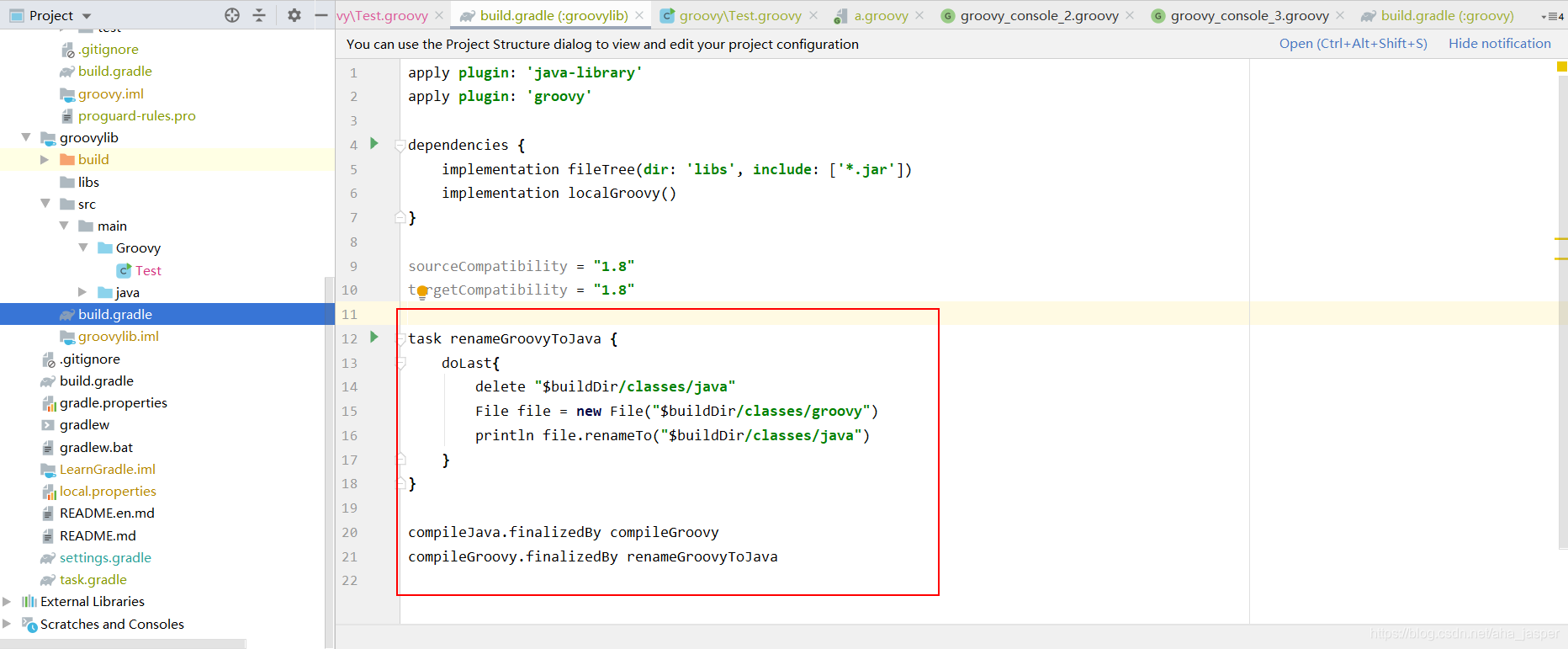This screenshot has height=649, width=1568.
Task: Select gradlew file
Action: 84,424
